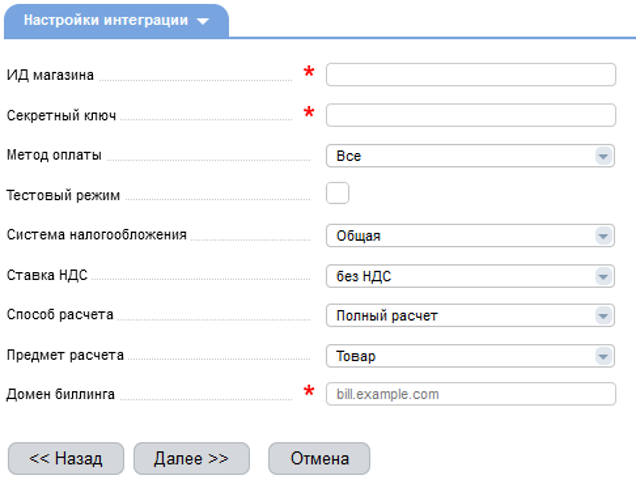Image resolution: width=637 pixels, height=489 pixels.
Task: Click the red asterisk beside Секретный ключ
Action: 309,114
